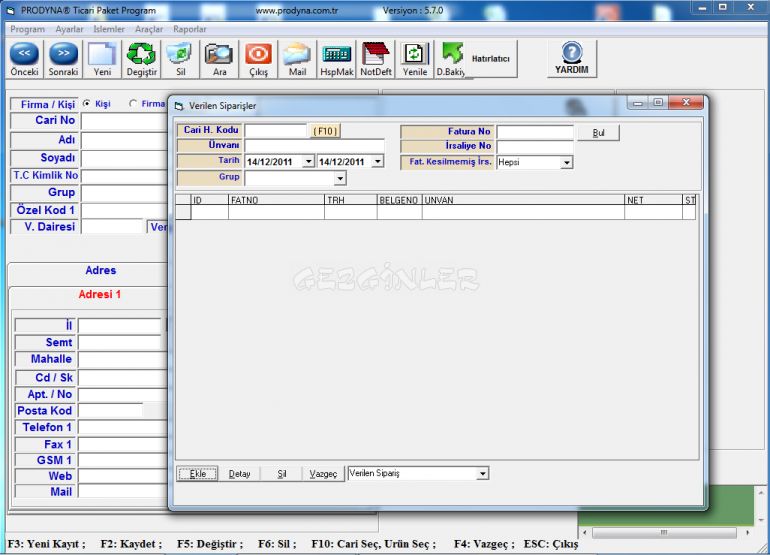Open the YARDIM help icon
This screenshot has height=555, width=770.
[x=572, y=59]
